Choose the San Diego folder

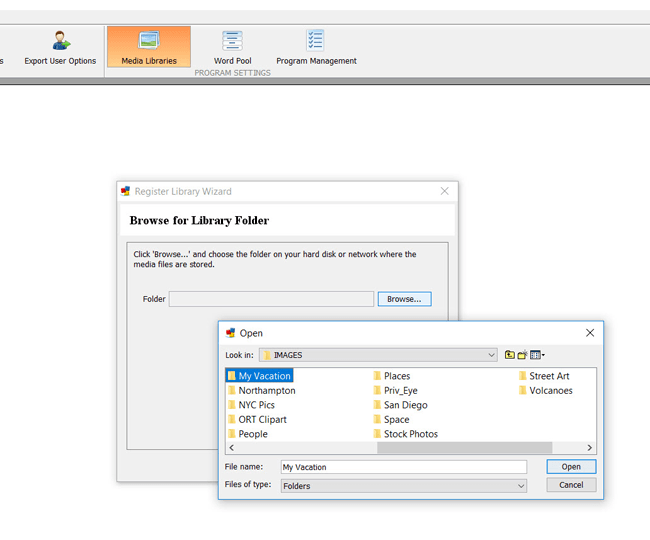click(x=405, y=405)
